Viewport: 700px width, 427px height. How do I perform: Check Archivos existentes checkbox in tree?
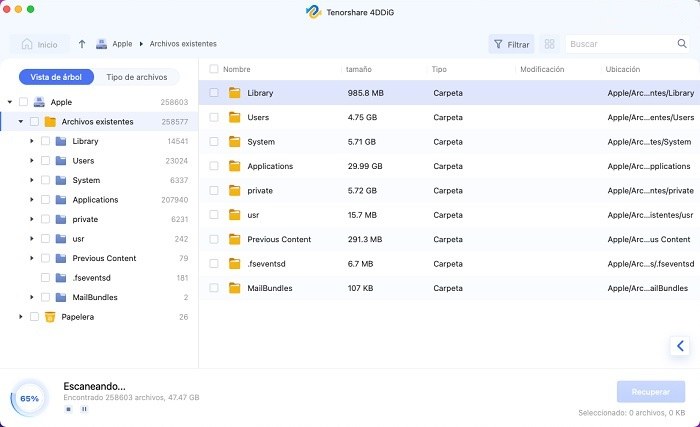tap(34, 121)
